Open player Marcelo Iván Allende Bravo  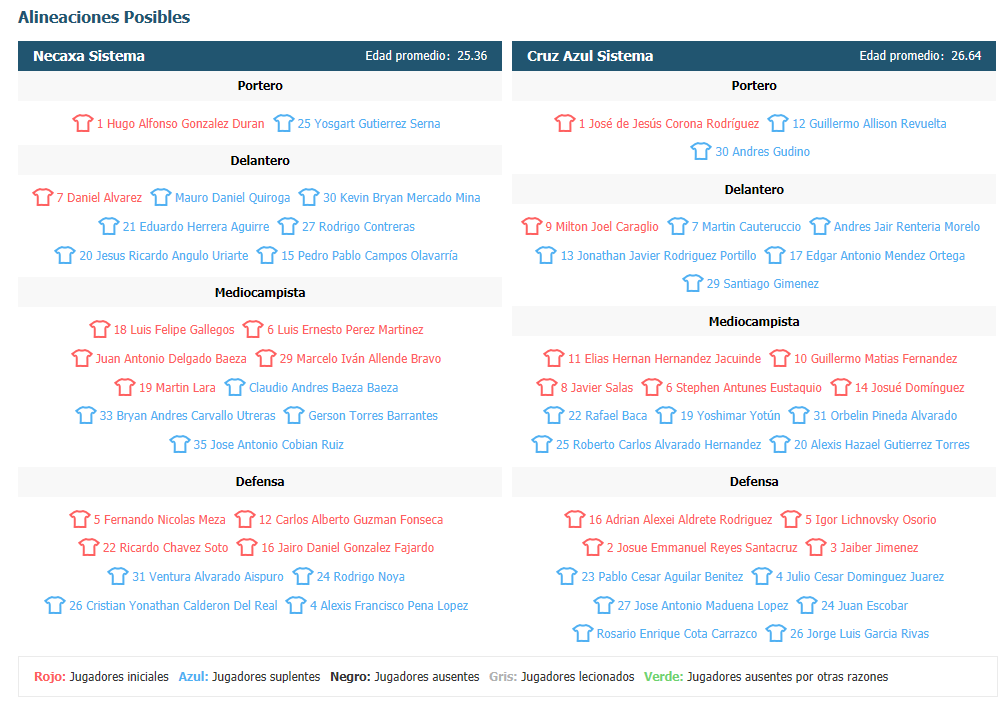(360, 358)
